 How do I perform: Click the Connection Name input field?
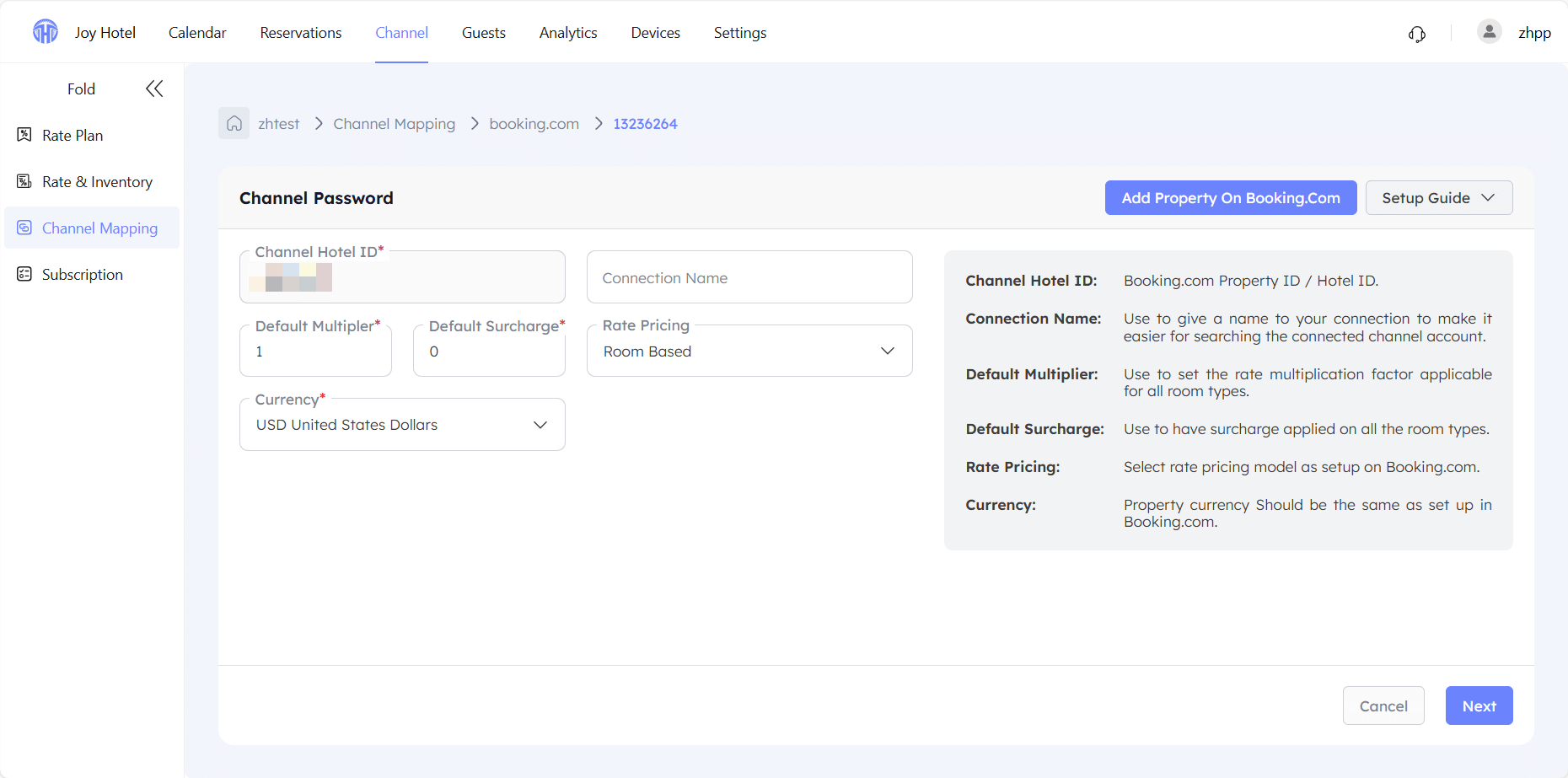coord(749,277)
